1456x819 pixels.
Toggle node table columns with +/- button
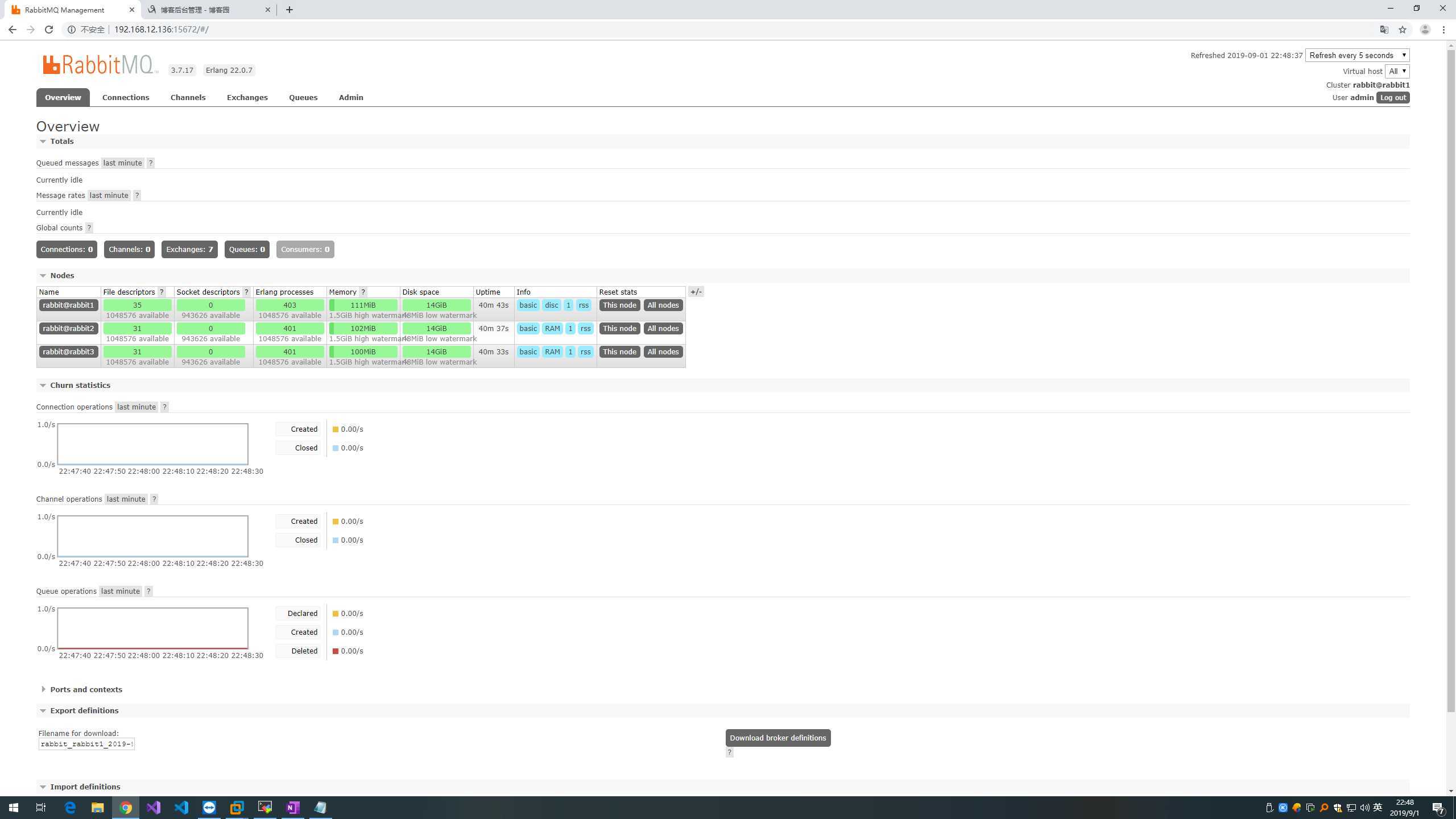point(696,292)
